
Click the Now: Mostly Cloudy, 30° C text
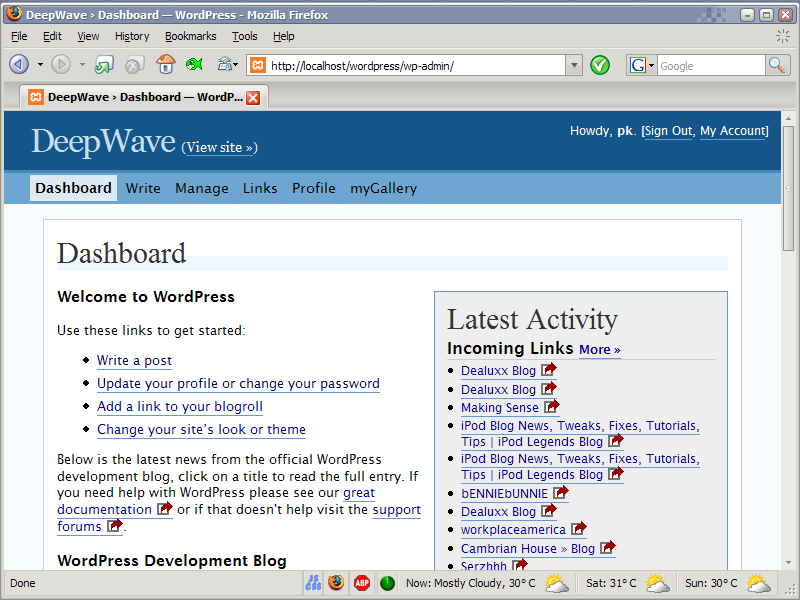tap(470, 583)
